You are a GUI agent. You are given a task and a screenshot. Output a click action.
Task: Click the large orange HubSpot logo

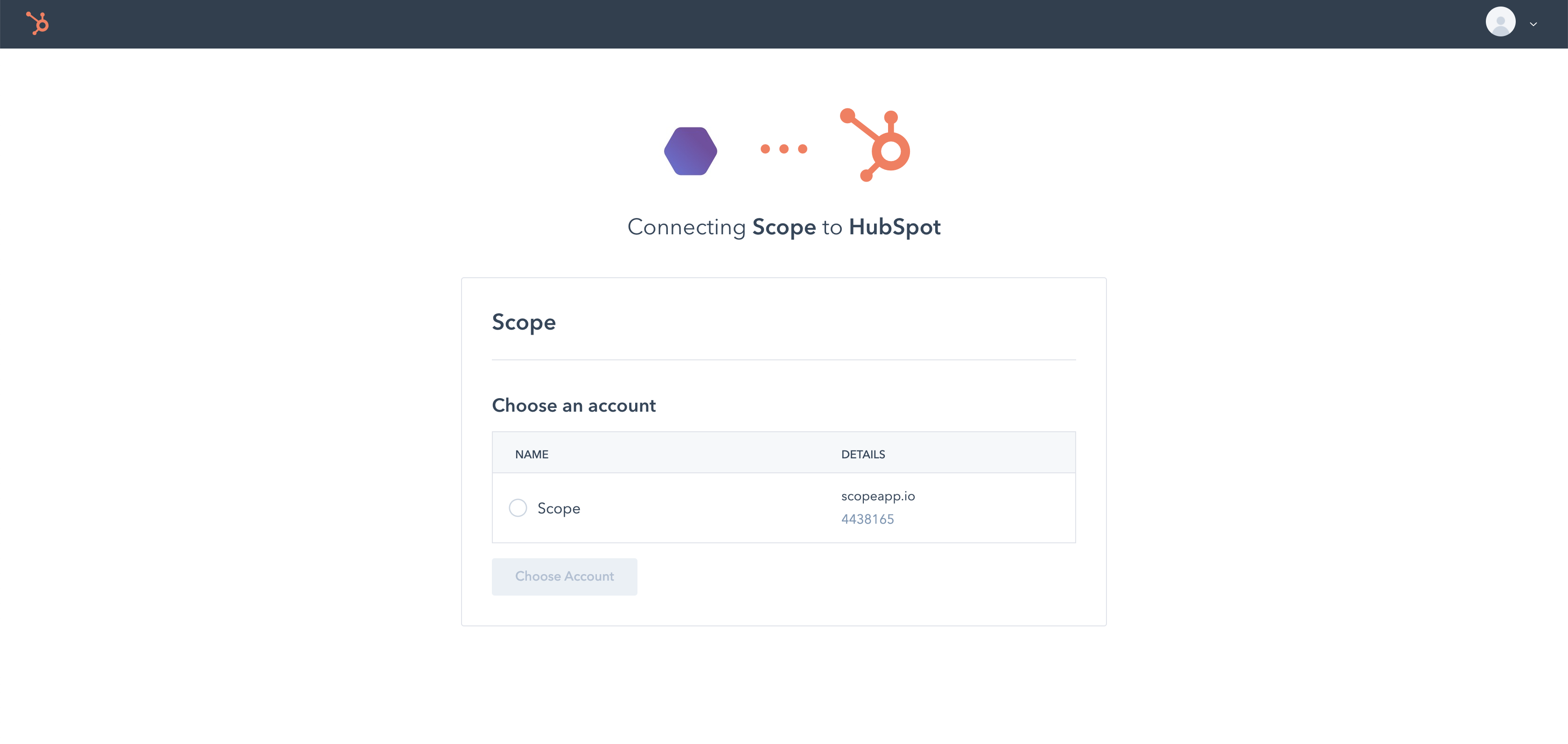pyautogui.click(x=875, y=145)
